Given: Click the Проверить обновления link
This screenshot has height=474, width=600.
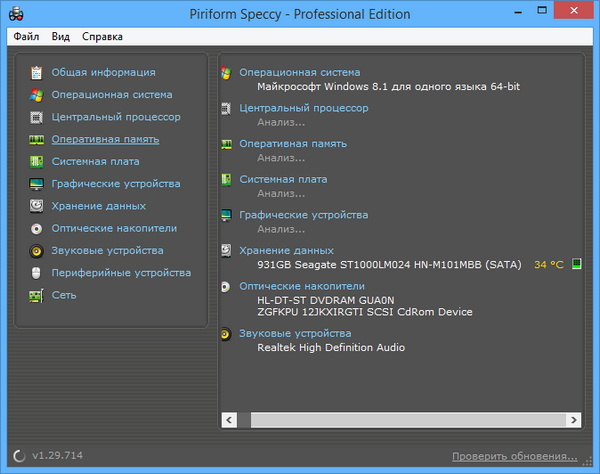Looking at the screenshot, I should coord(515,455).
